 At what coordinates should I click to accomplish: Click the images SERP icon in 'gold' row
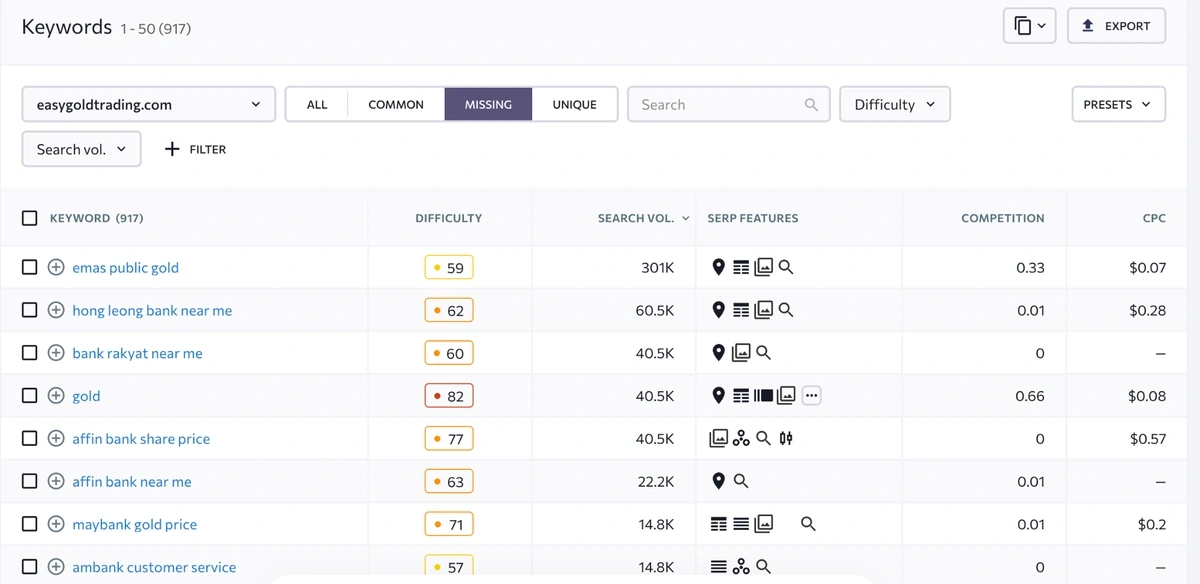click(x=786, y=396)
